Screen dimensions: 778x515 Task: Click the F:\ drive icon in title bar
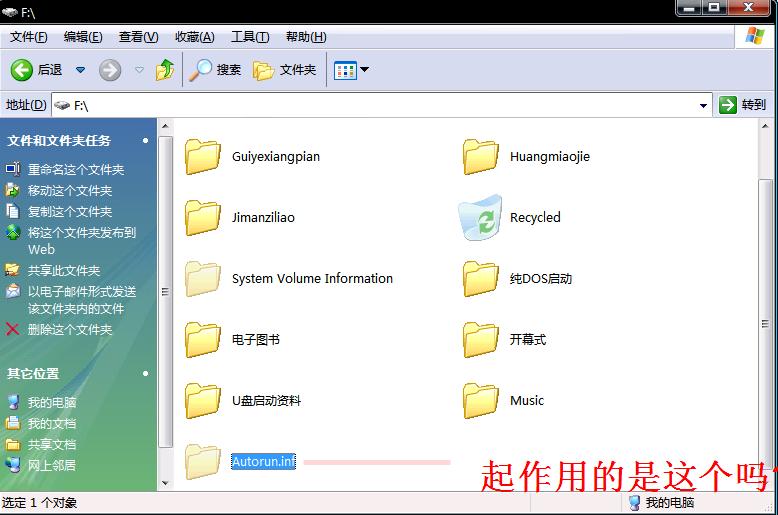[9, 12]
